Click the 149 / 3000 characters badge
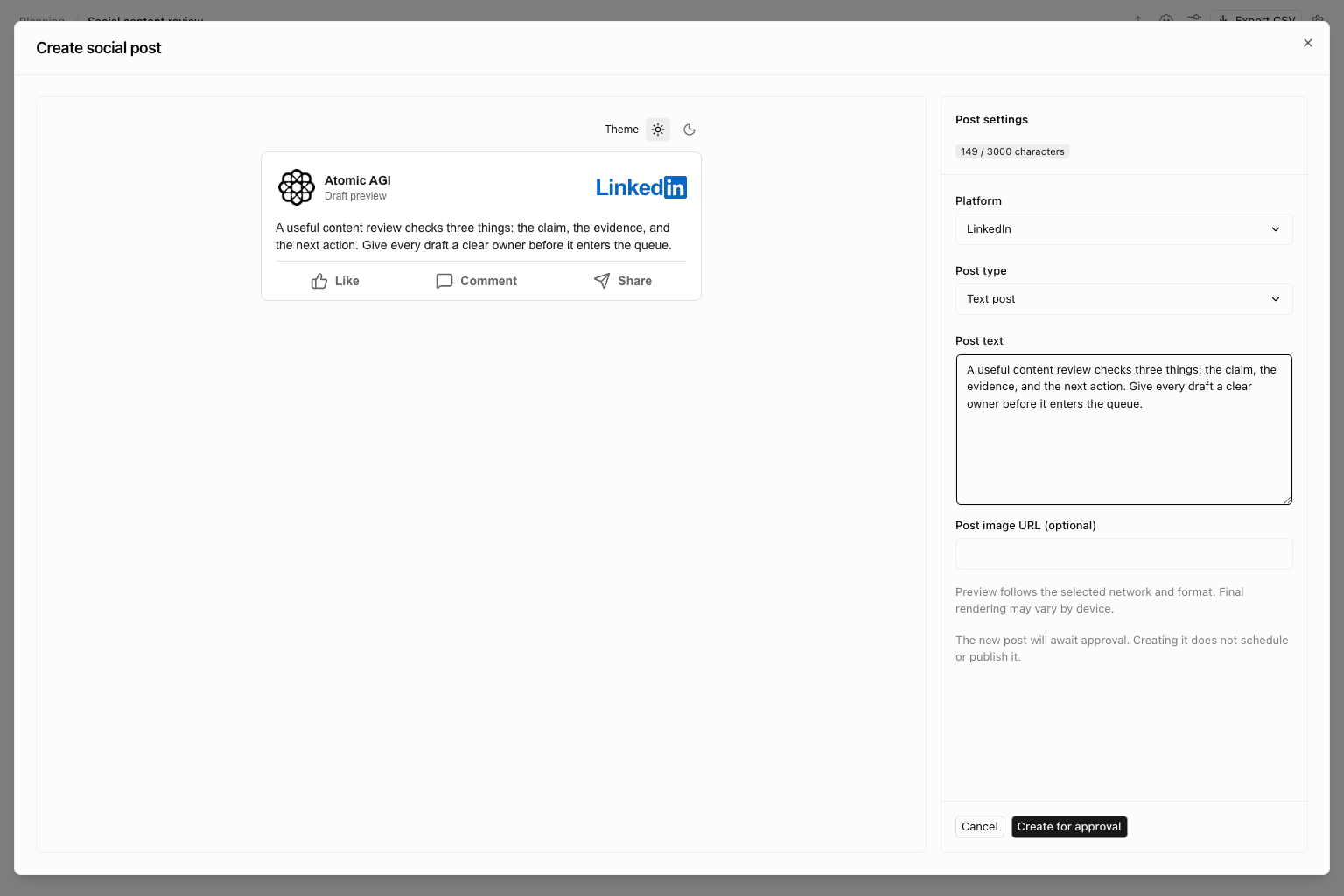Viewport: 1344px width, 896px height. point(1012,151)
